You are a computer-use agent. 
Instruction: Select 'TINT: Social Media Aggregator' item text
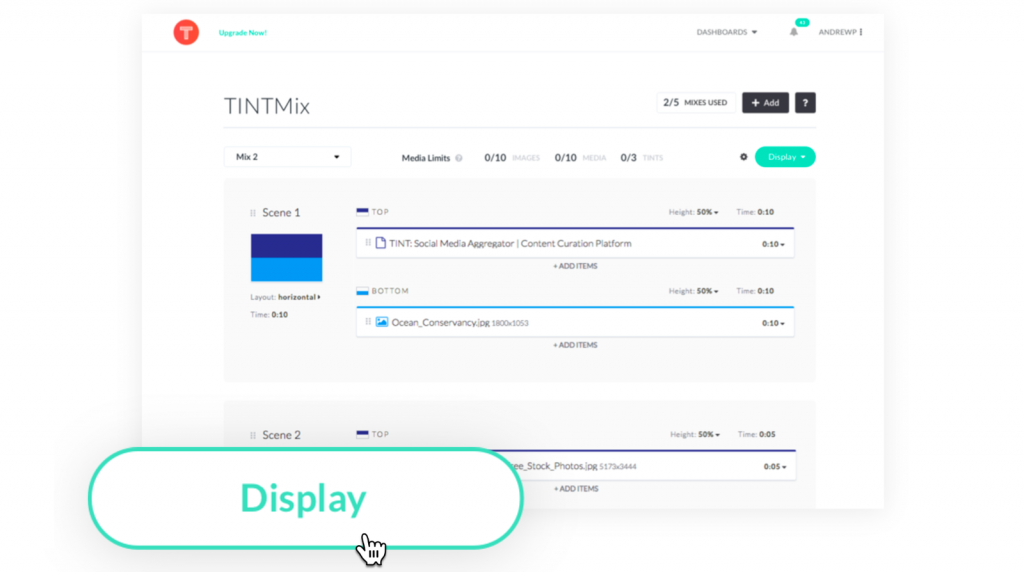pos(510,244)
